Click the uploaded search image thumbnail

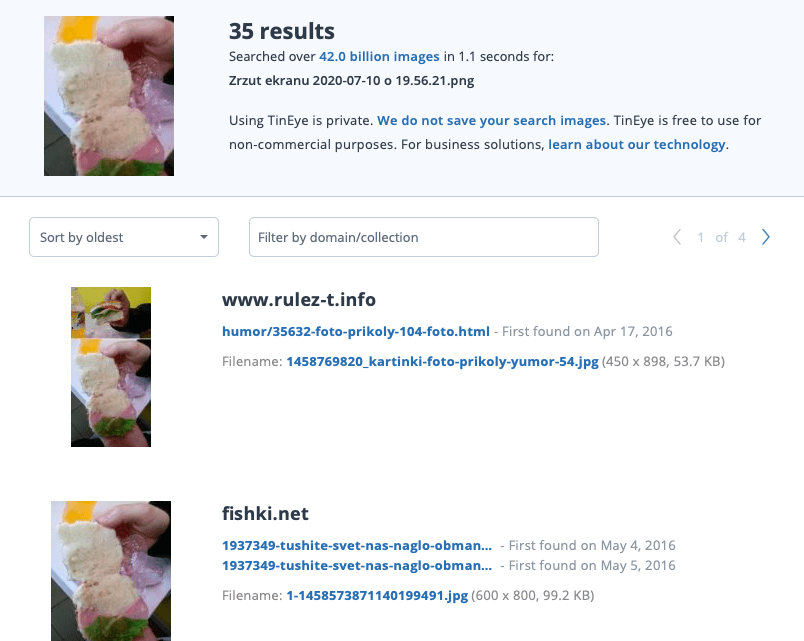[109, 96]
